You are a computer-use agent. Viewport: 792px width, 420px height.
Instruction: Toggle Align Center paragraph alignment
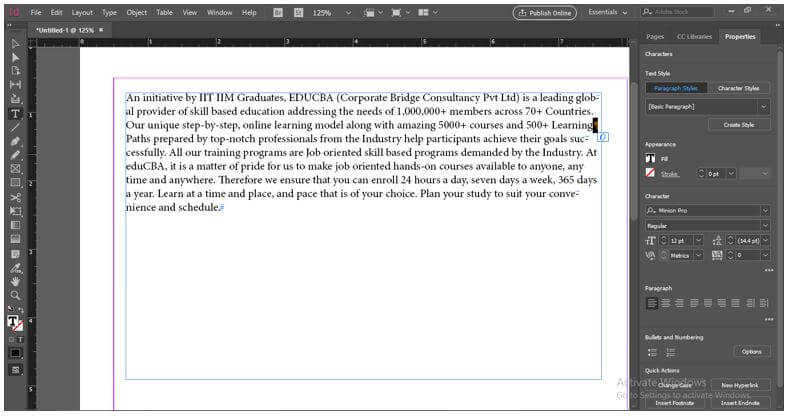tap(666, 303)
